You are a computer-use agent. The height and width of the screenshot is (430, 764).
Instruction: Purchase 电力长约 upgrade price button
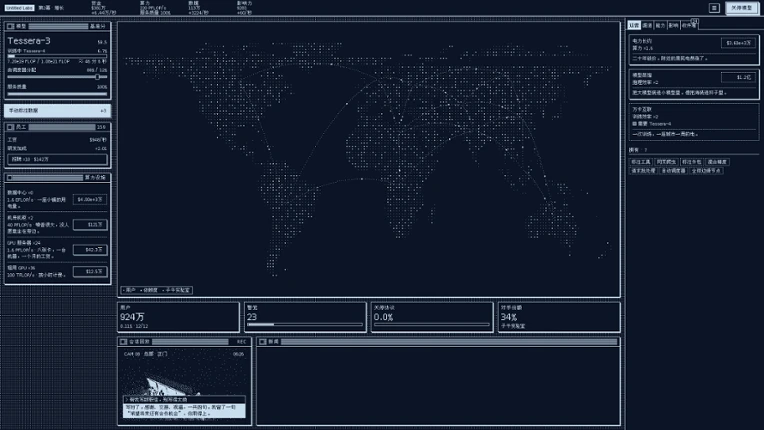739,43
